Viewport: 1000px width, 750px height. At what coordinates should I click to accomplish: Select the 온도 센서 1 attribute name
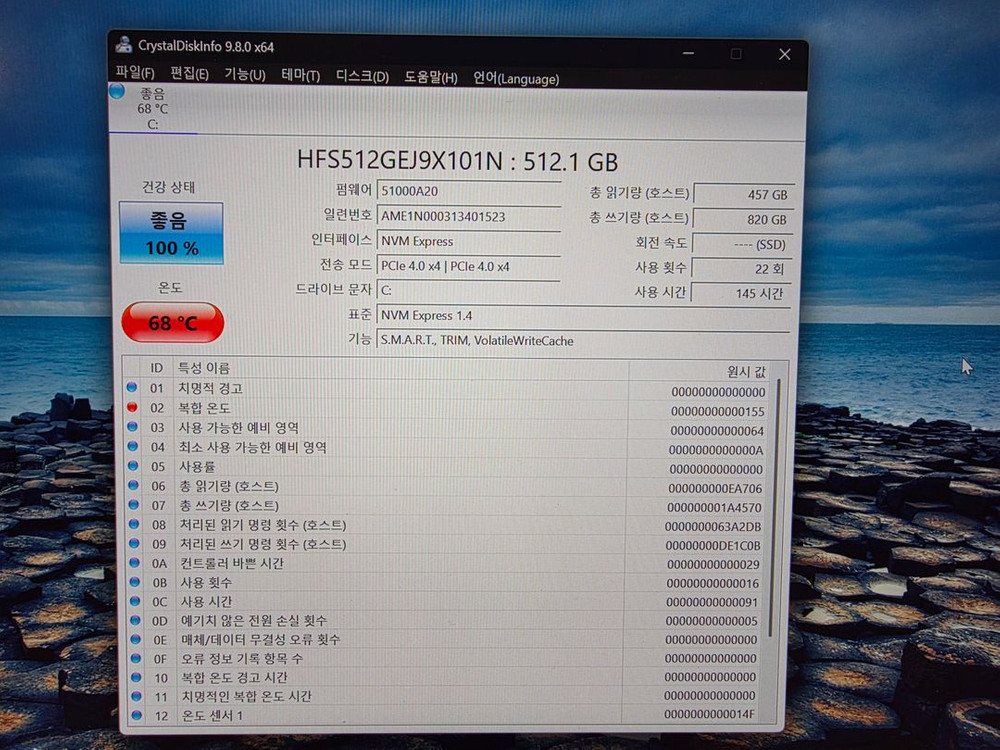(212, 716)
